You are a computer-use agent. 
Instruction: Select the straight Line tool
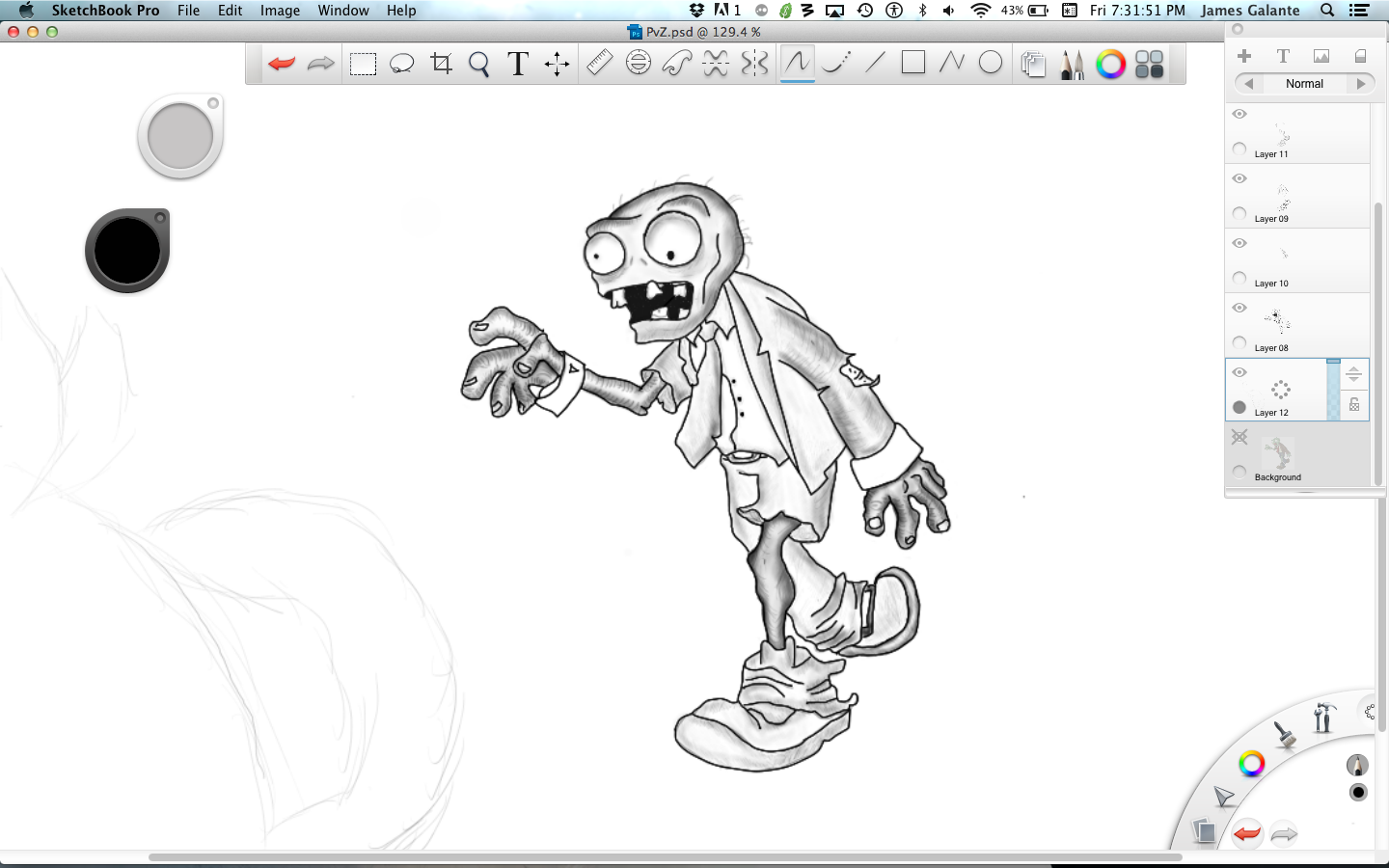(x=875, y=63)
